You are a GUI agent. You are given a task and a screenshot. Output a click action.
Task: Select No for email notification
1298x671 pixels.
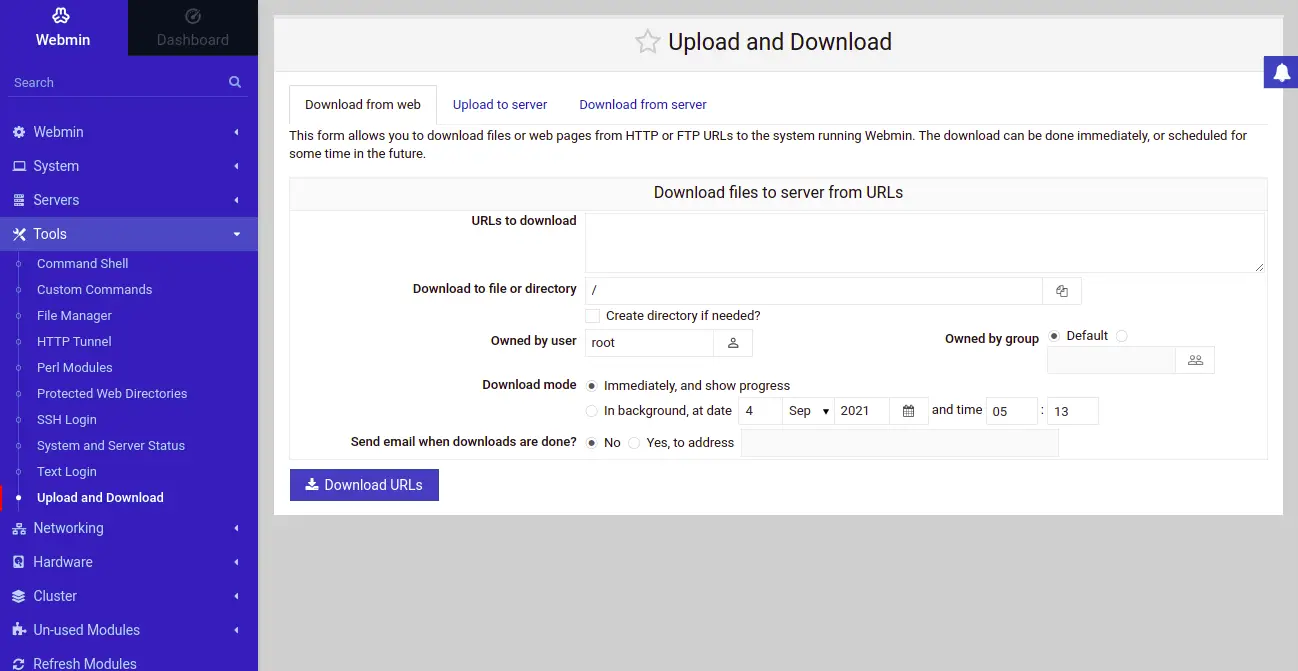[592, 442]
